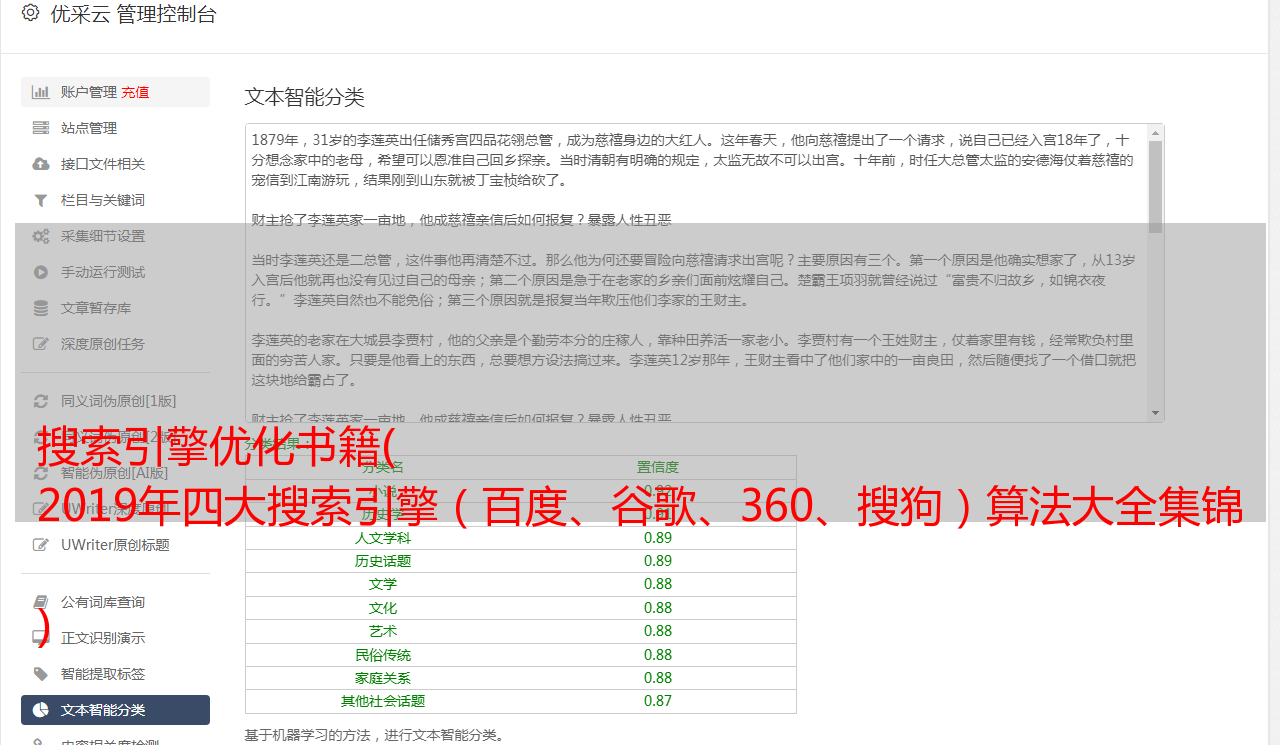Select the 历史话题 category cell
The height and width of the screenshot is (745, 1280).
(x=383, y=561)
